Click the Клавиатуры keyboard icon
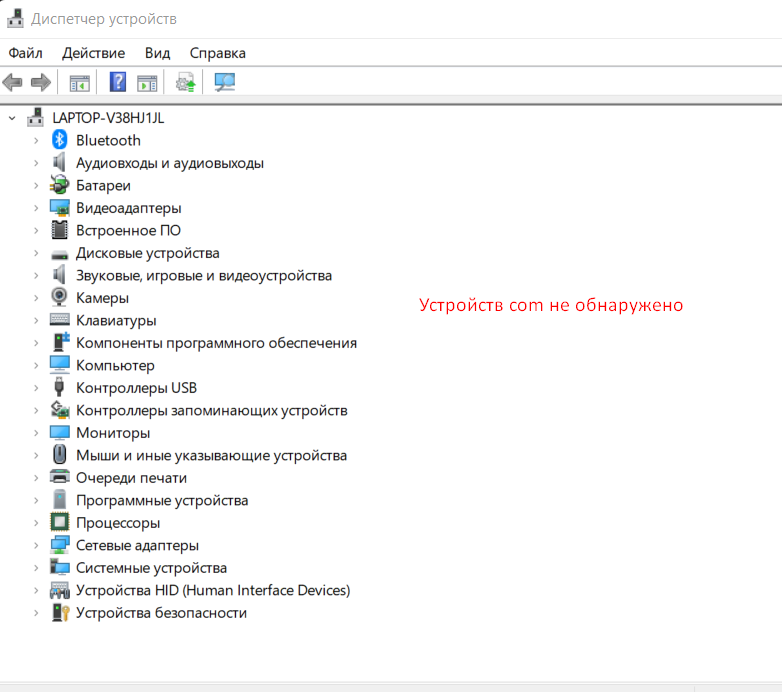782x692 pixels. [60, 319]
